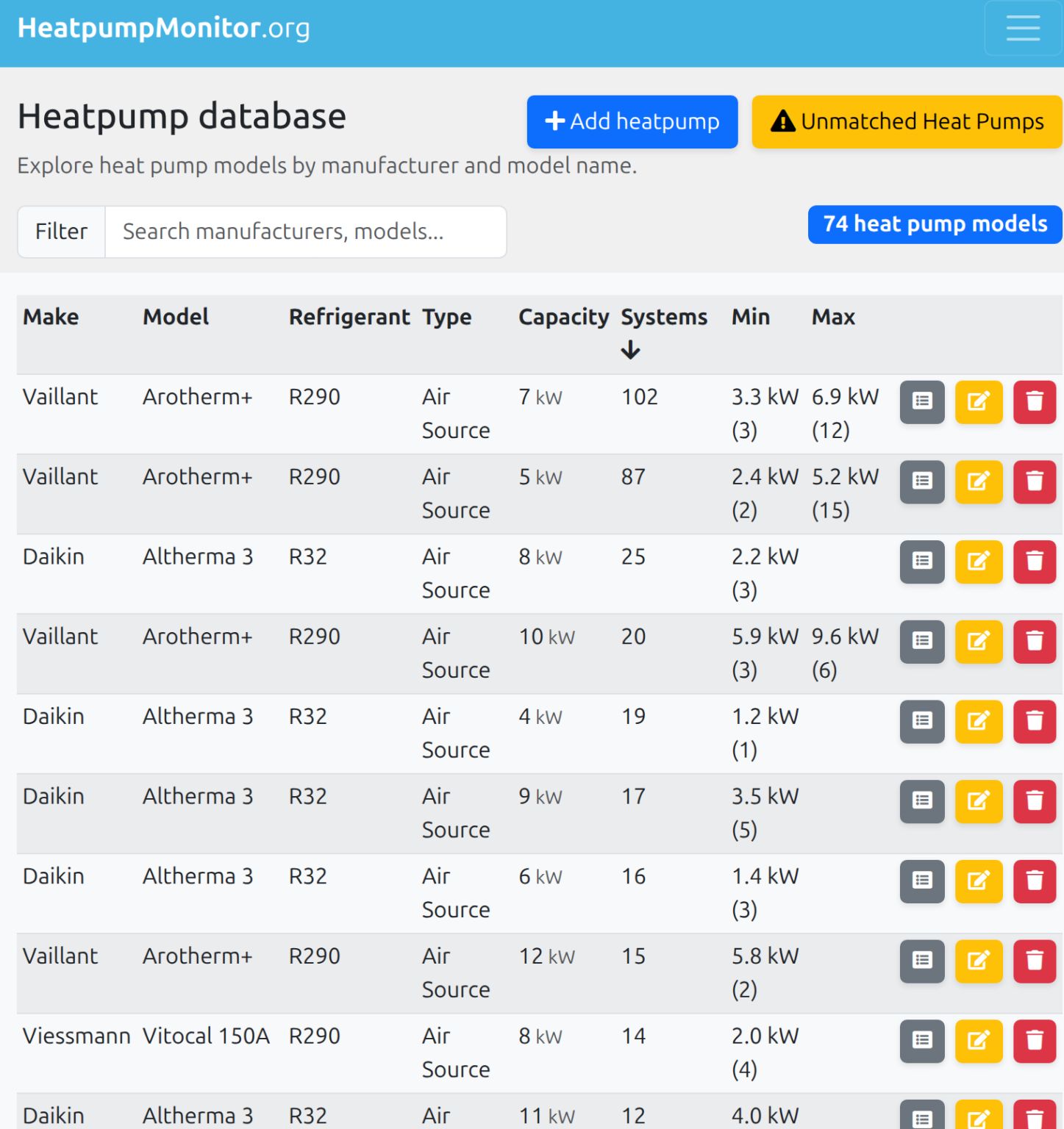
Task: View details of Viessmann Vitocal 150A
Action: [x=921, y=1042]
